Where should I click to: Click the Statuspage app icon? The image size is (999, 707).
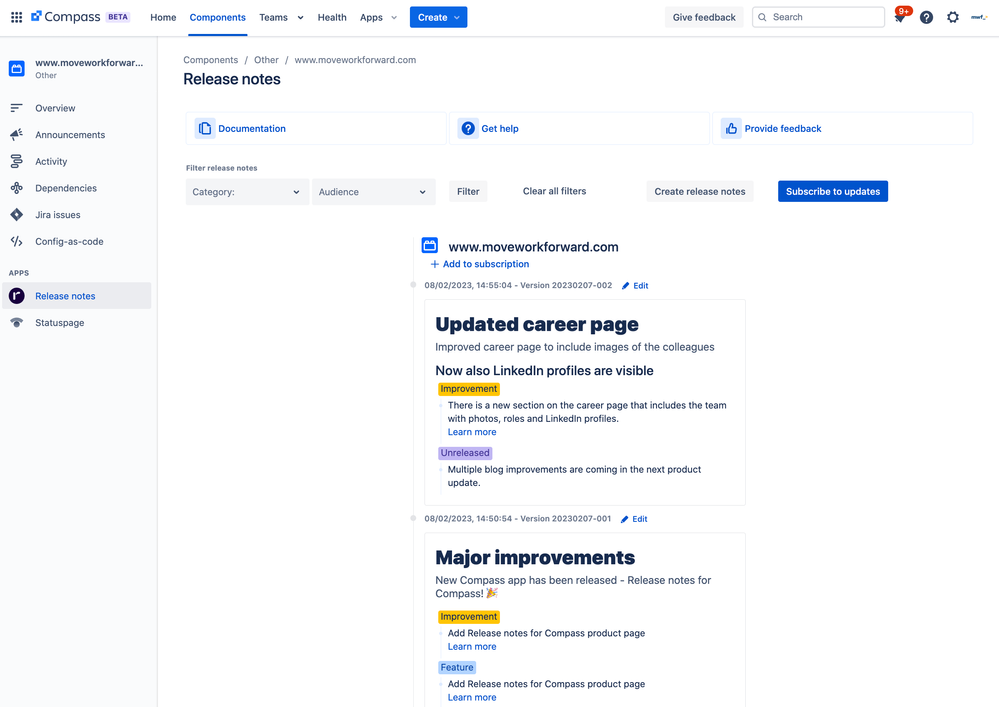pos(17,323)
